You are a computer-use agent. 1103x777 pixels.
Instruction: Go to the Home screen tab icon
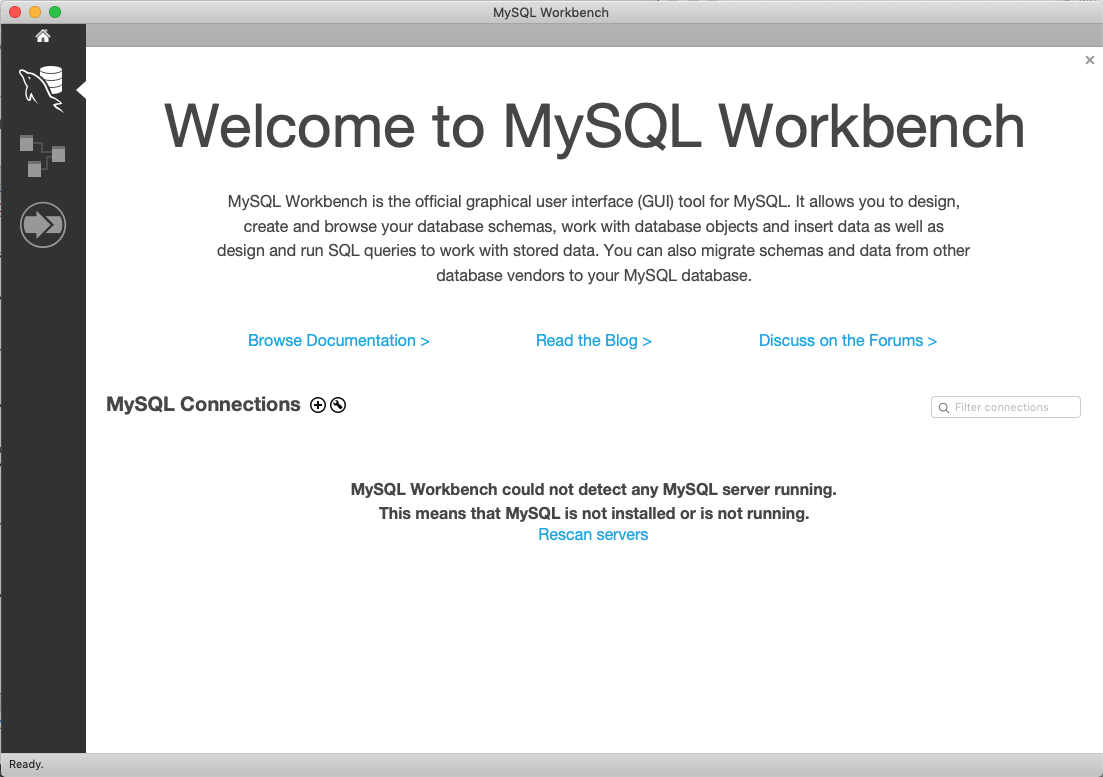pyautogui.click(x=43, y=36)
